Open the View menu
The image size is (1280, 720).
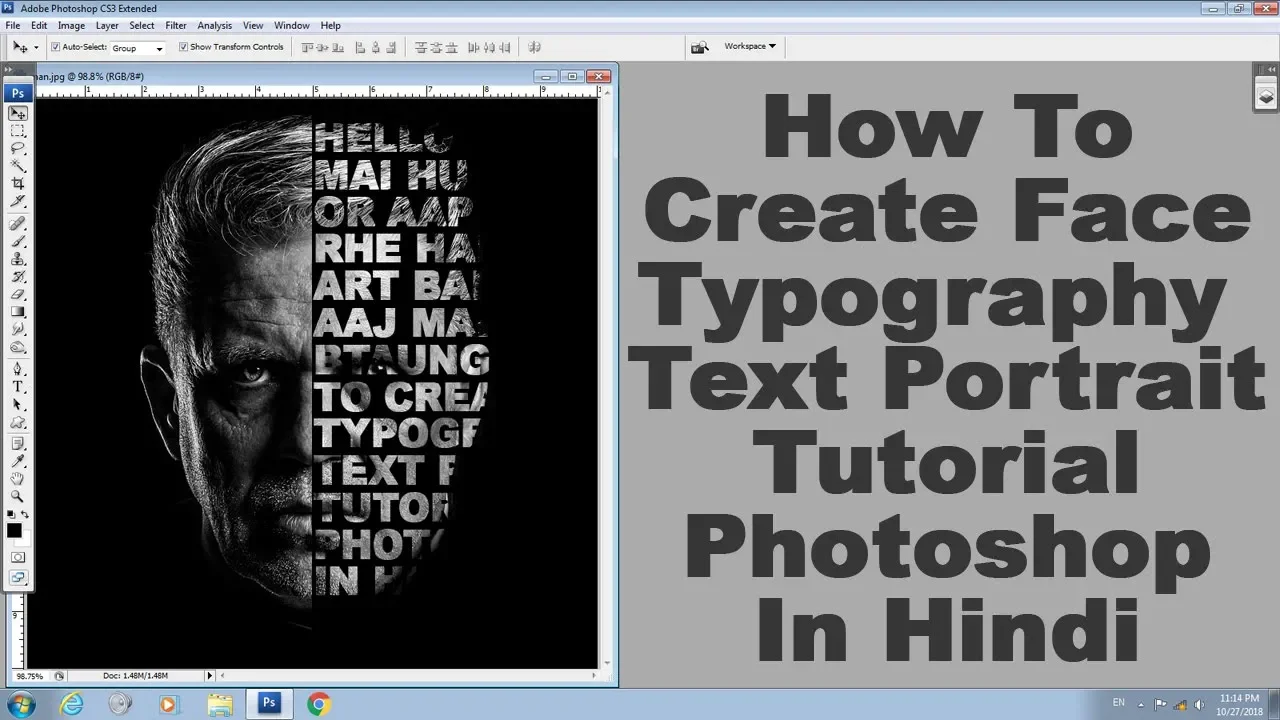point(253,25)
